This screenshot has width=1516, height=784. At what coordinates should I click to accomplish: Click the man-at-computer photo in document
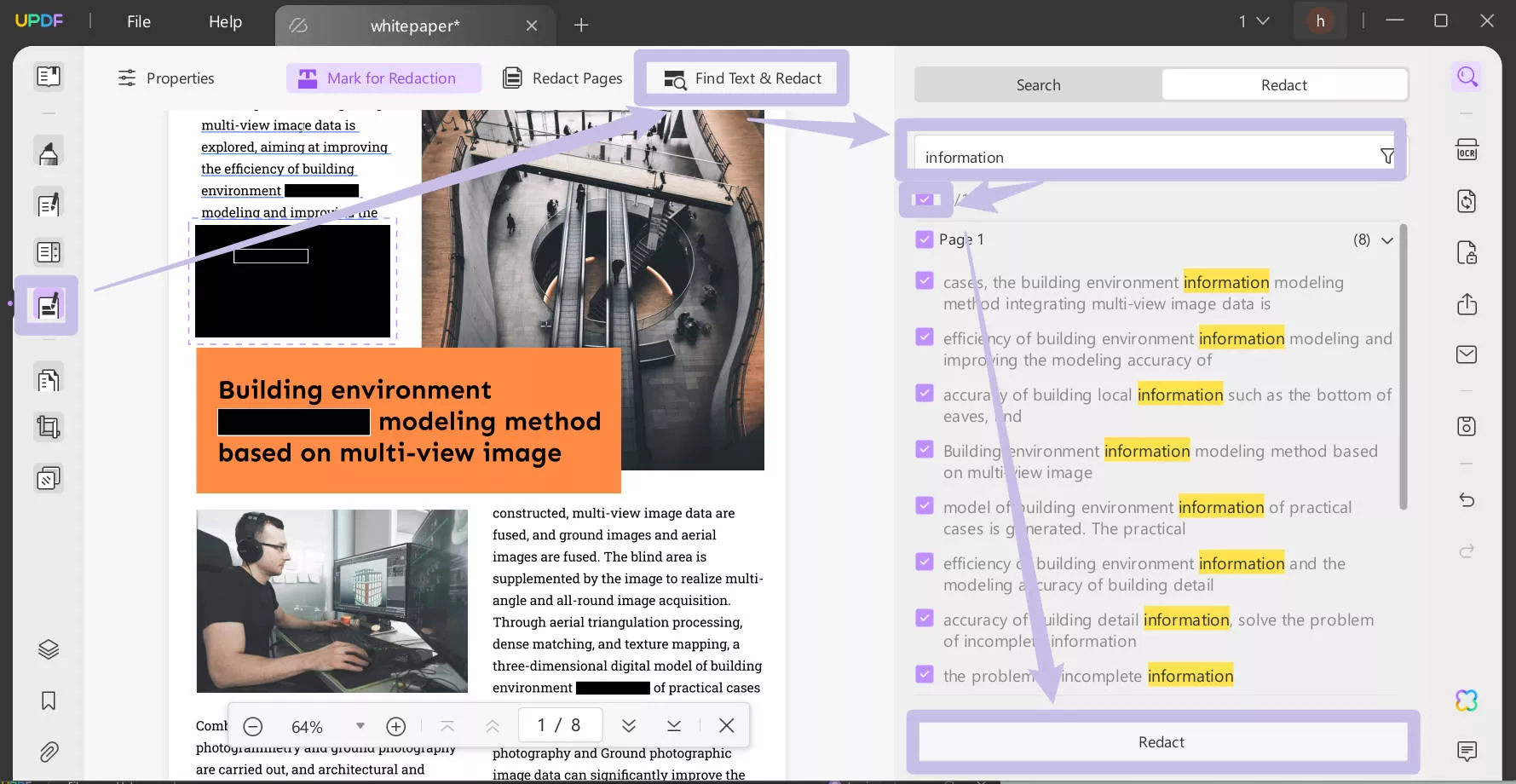coord(331,601)
